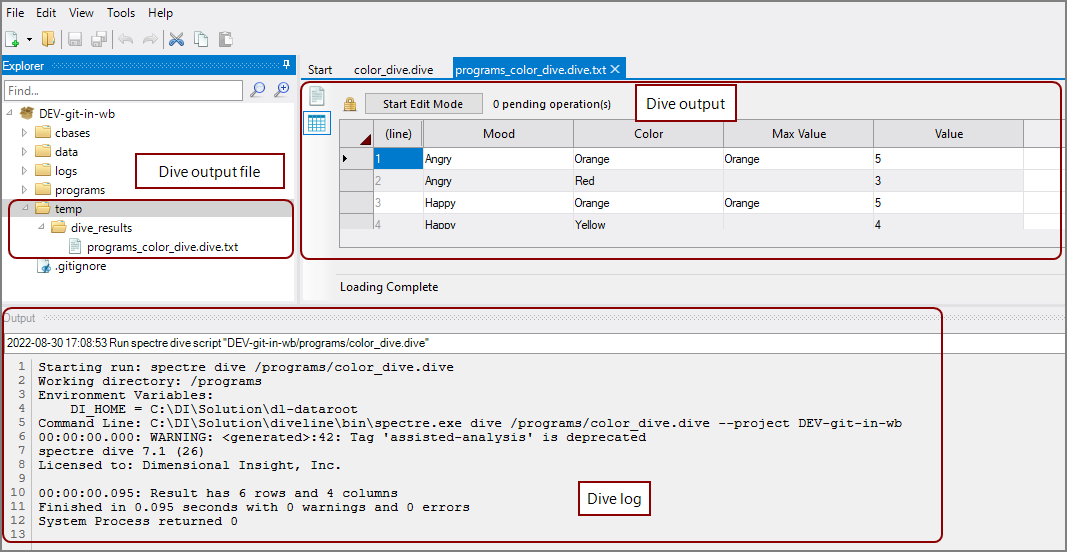Viewport: 1067px width, 552px height.
Task: Expand the programs folder arrow
Action: [25, 190]
